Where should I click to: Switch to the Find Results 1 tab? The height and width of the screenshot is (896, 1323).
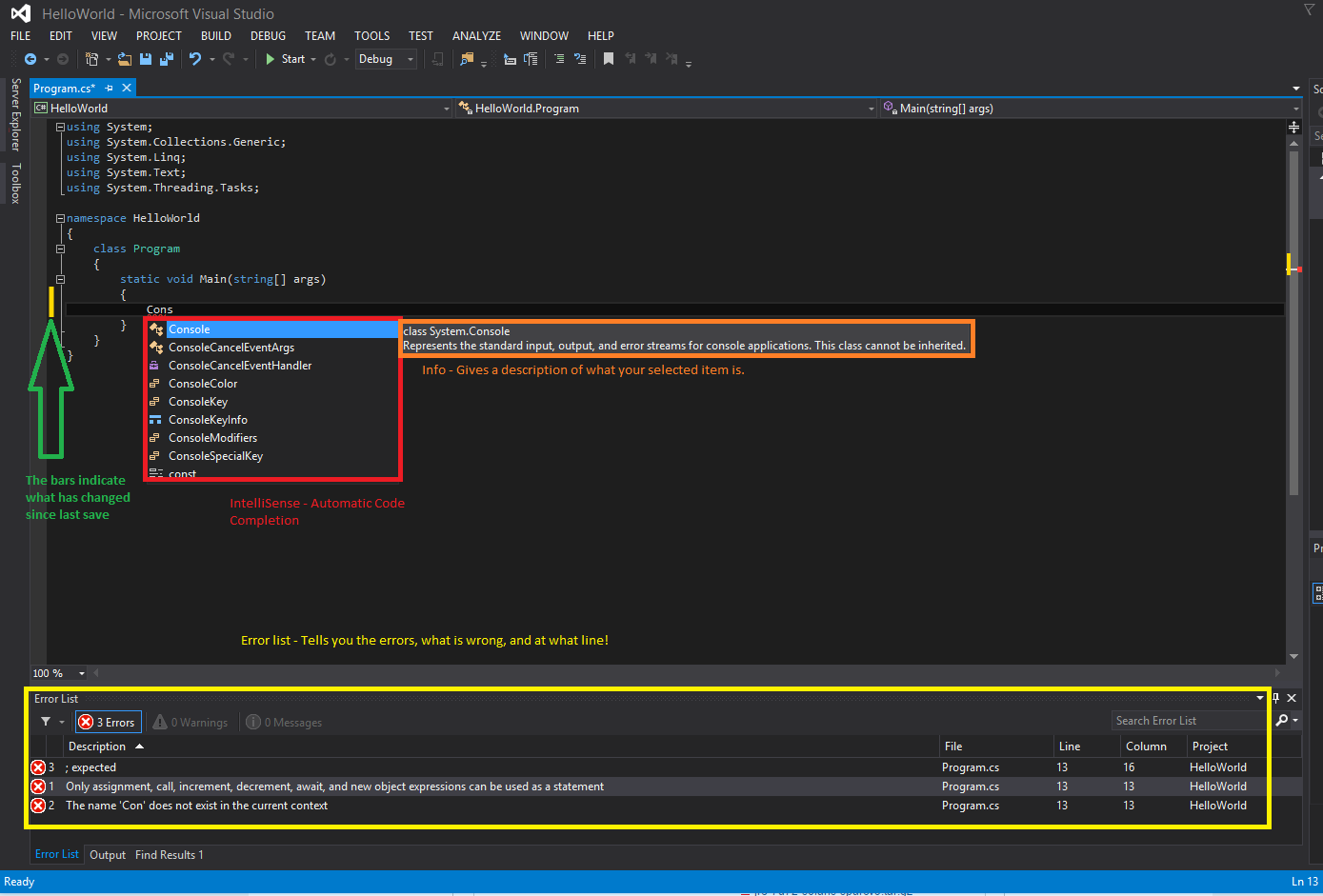pyautogui.click(x=170, y=855)
